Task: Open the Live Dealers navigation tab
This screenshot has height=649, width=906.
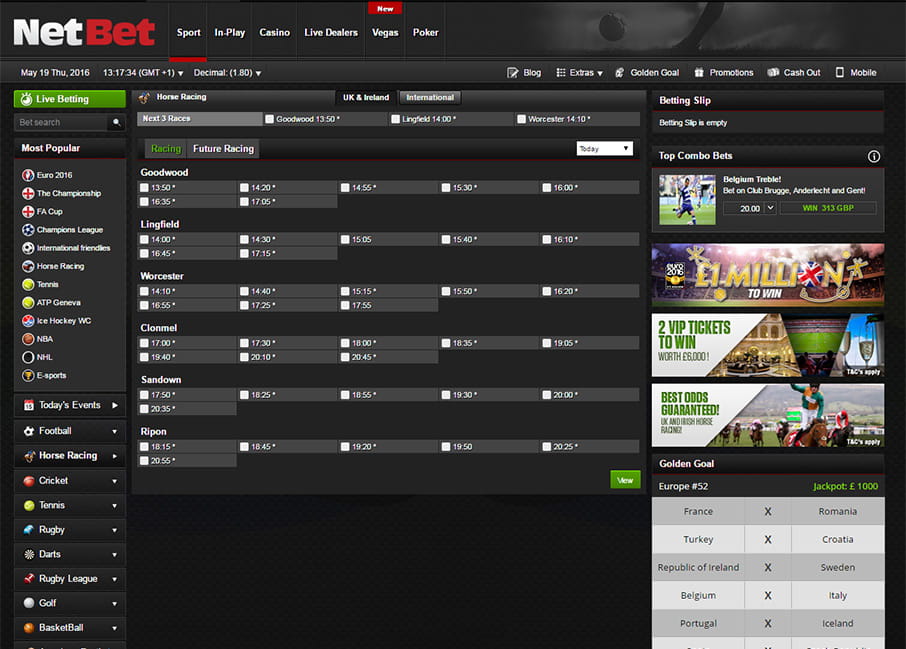Action: point(331,32)
